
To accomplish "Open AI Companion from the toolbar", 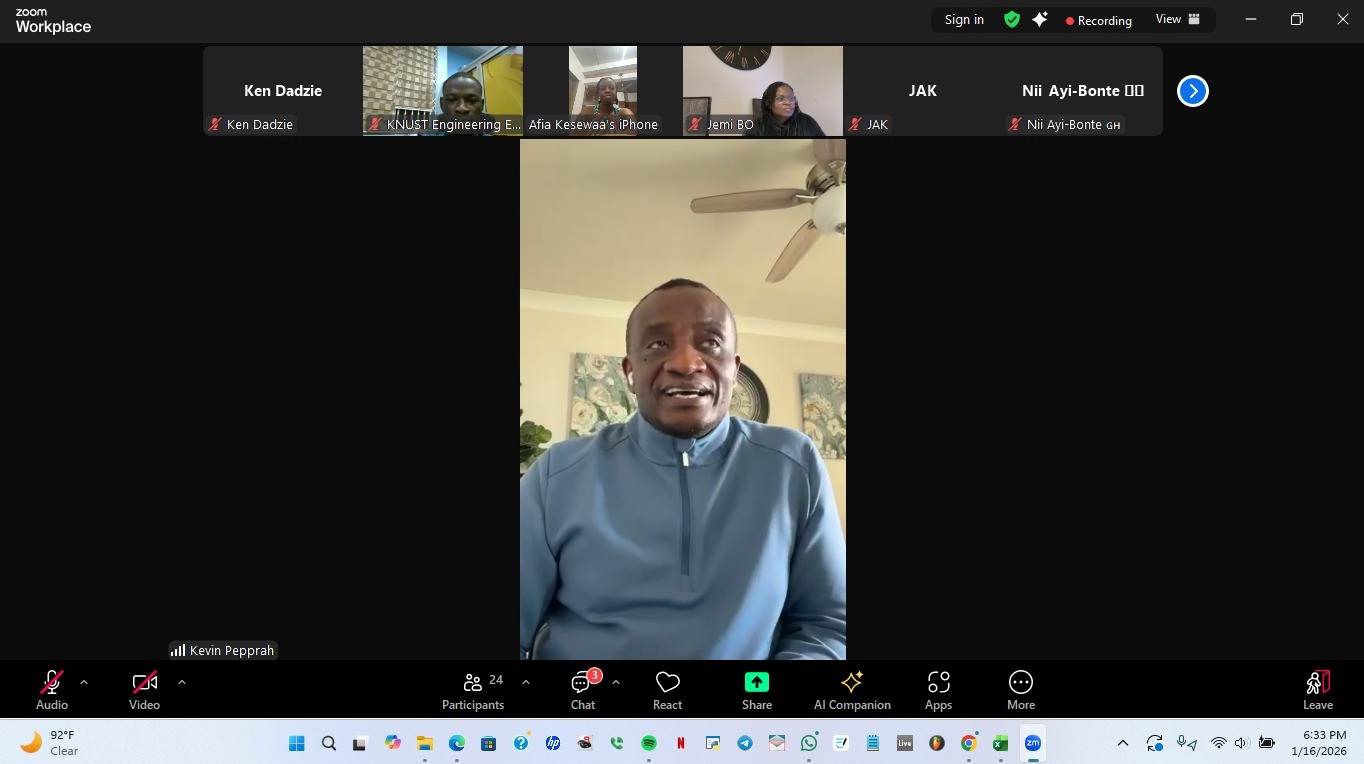I will [x=852, y=689].
